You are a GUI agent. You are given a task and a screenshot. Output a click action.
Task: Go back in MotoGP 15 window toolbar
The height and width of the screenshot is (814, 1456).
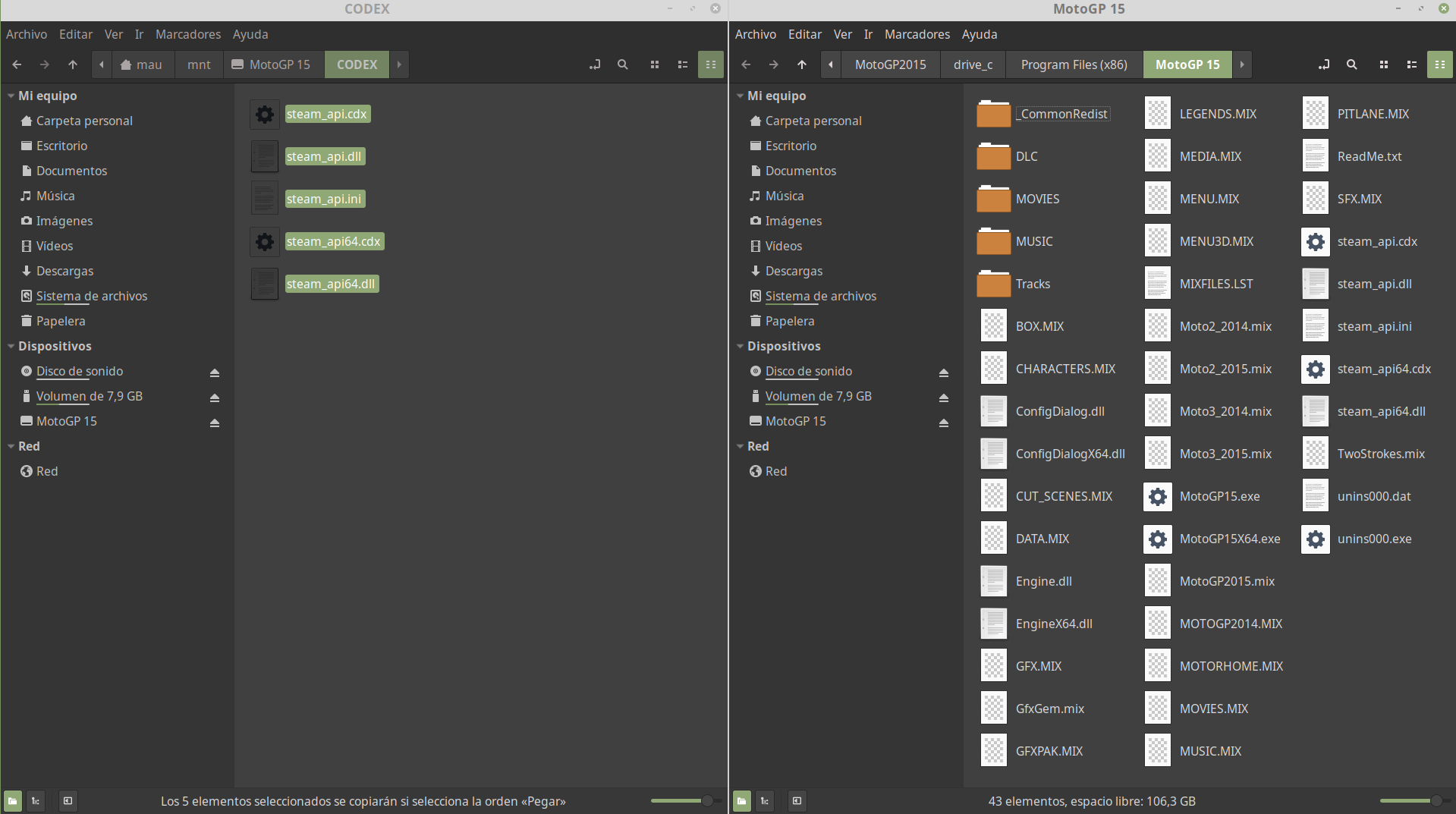point(746,64)
